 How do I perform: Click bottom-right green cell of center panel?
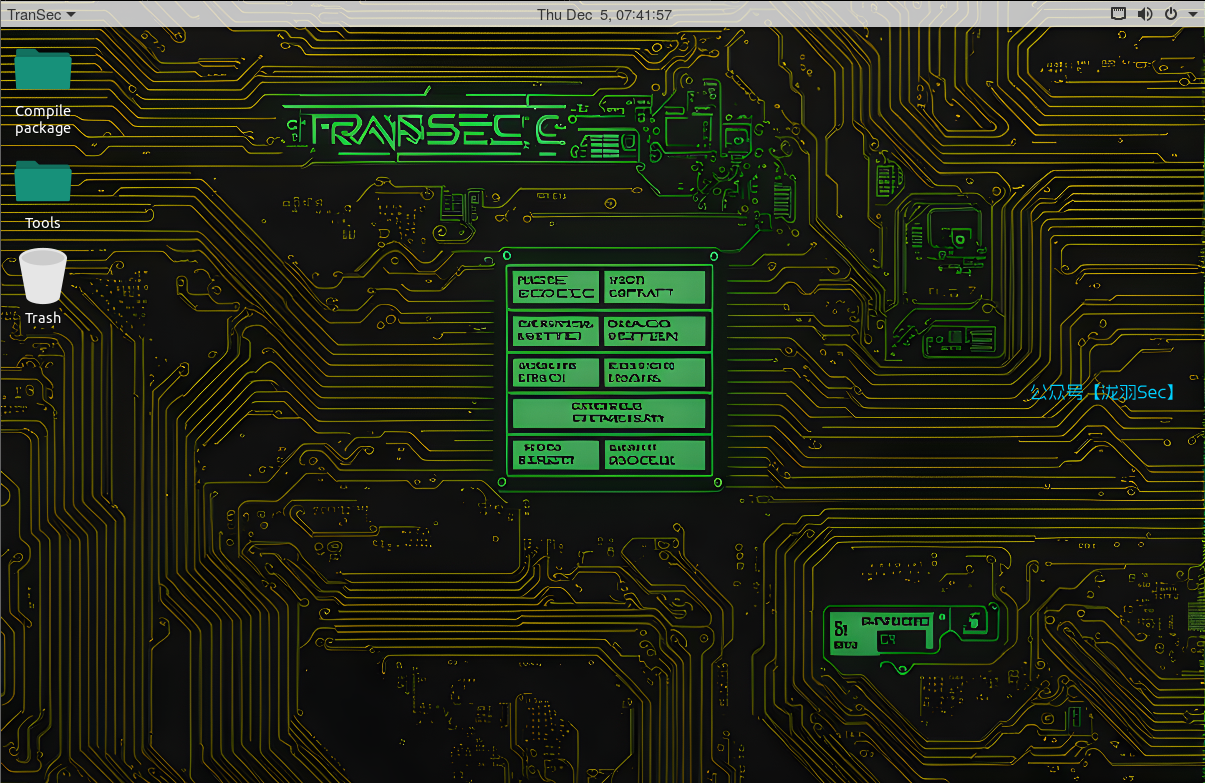[655, 455]
